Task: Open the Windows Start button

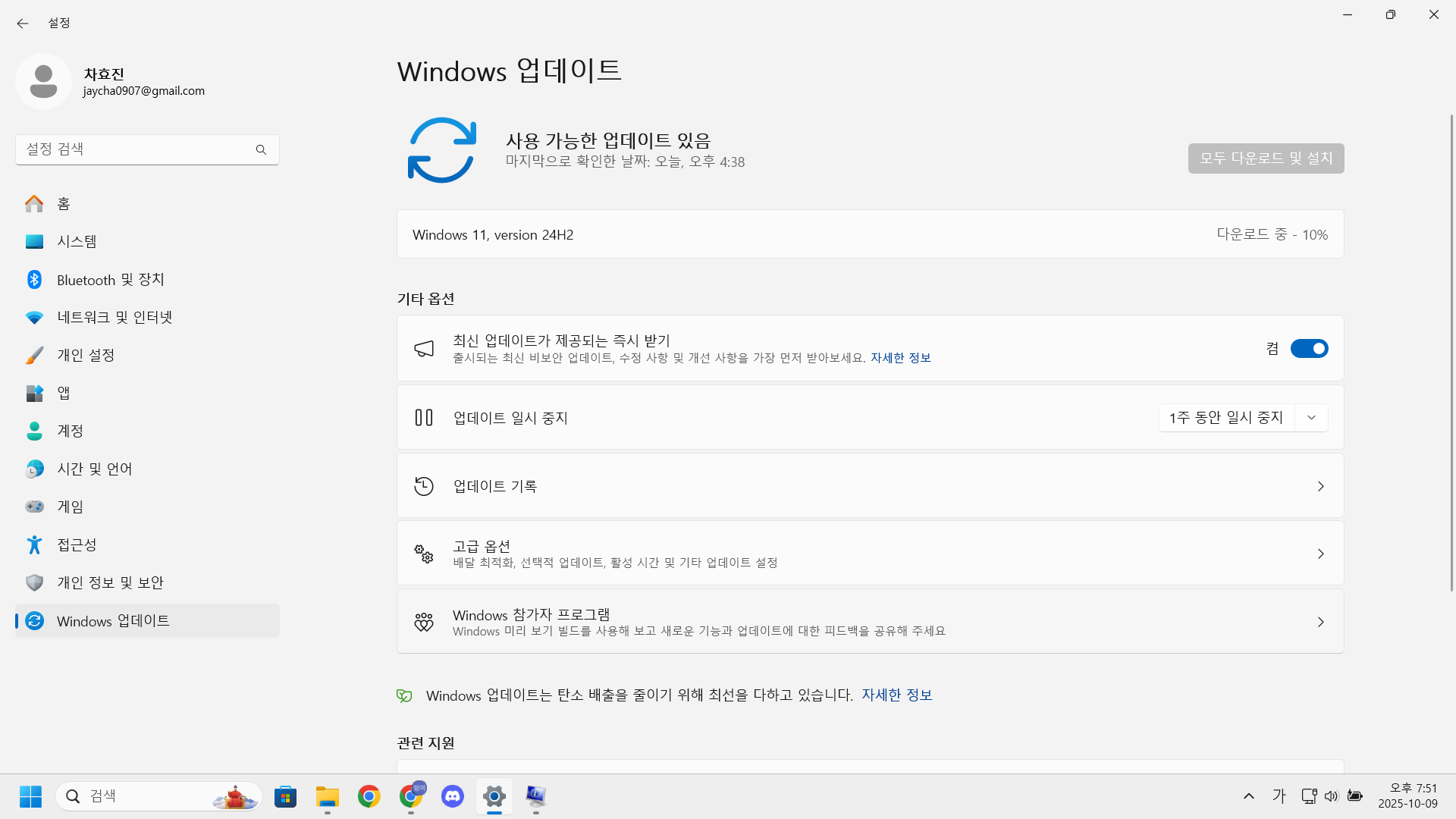Action: [30, 796]
